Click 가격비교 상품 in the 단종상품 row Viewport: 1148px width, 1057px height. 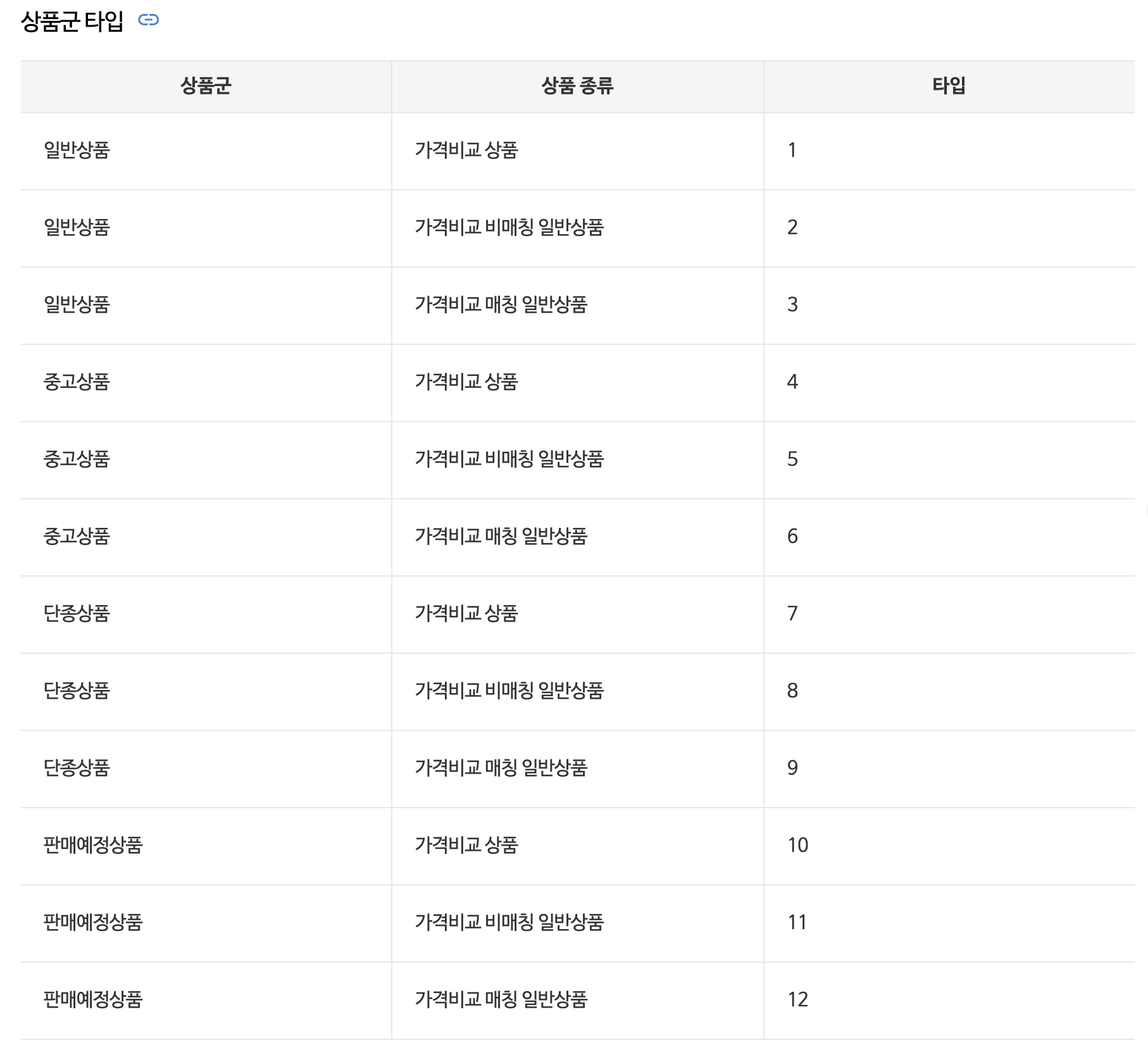point(466,613)
